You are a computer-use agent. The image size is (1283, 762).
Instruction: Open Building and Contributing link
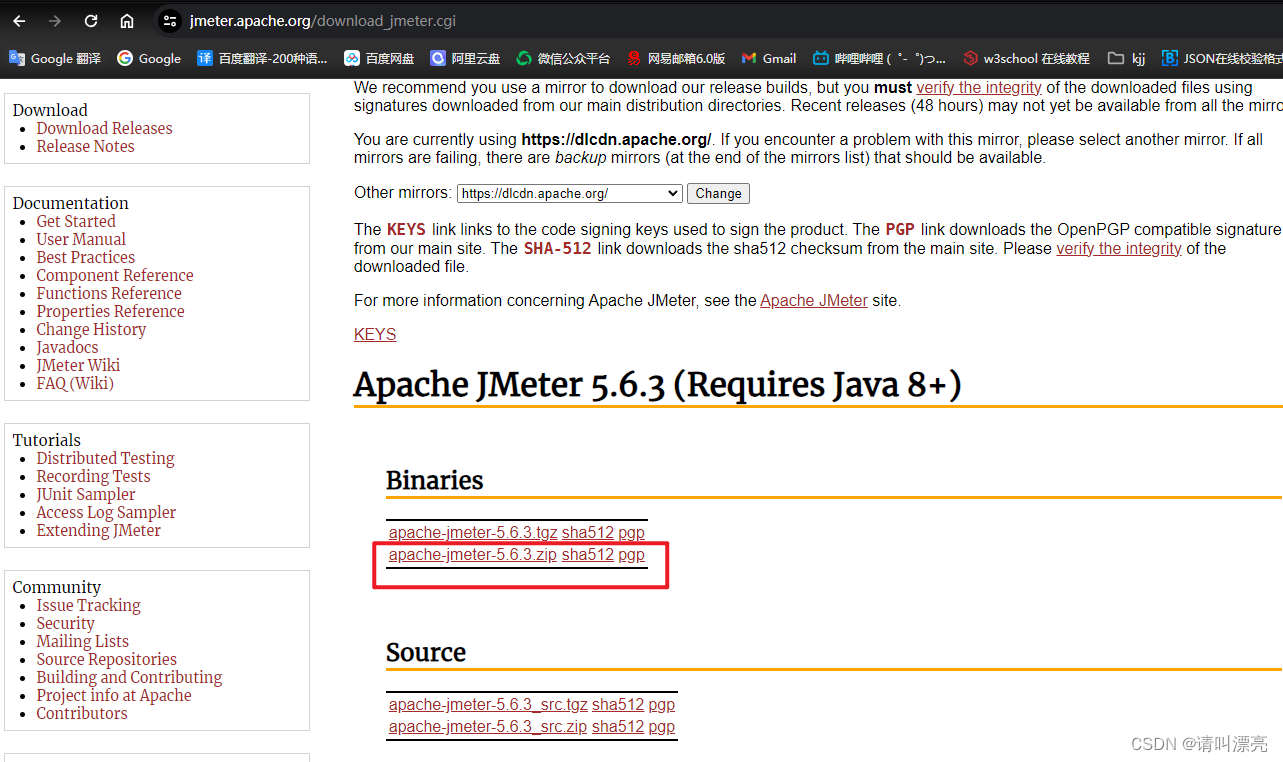(x=129, y=677)
